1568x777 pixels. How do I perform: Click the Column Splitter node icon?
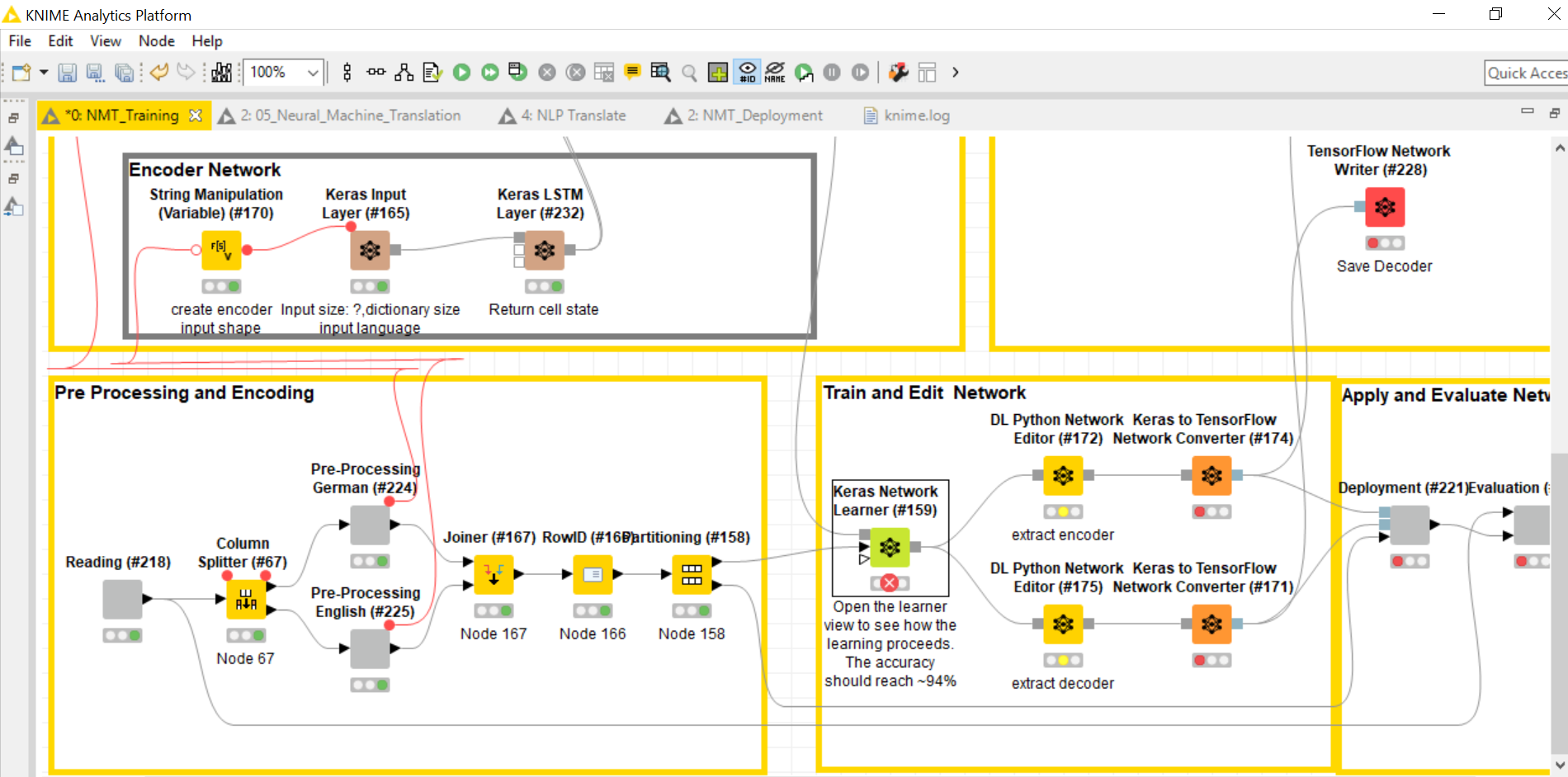(x=246, y=600)
